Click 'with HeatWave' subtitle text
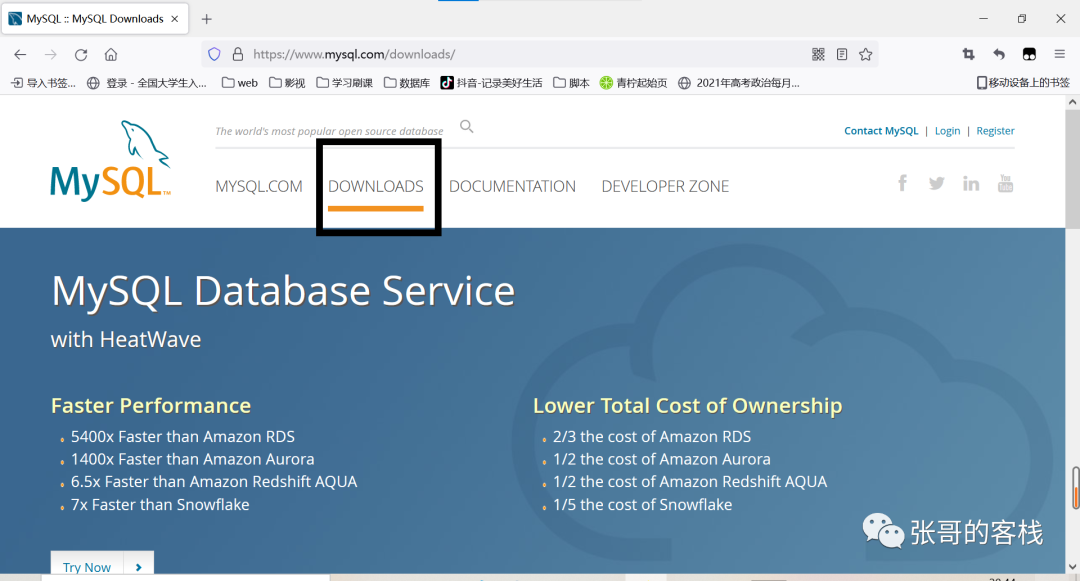The image size is (1080, 581). point(126,339)
